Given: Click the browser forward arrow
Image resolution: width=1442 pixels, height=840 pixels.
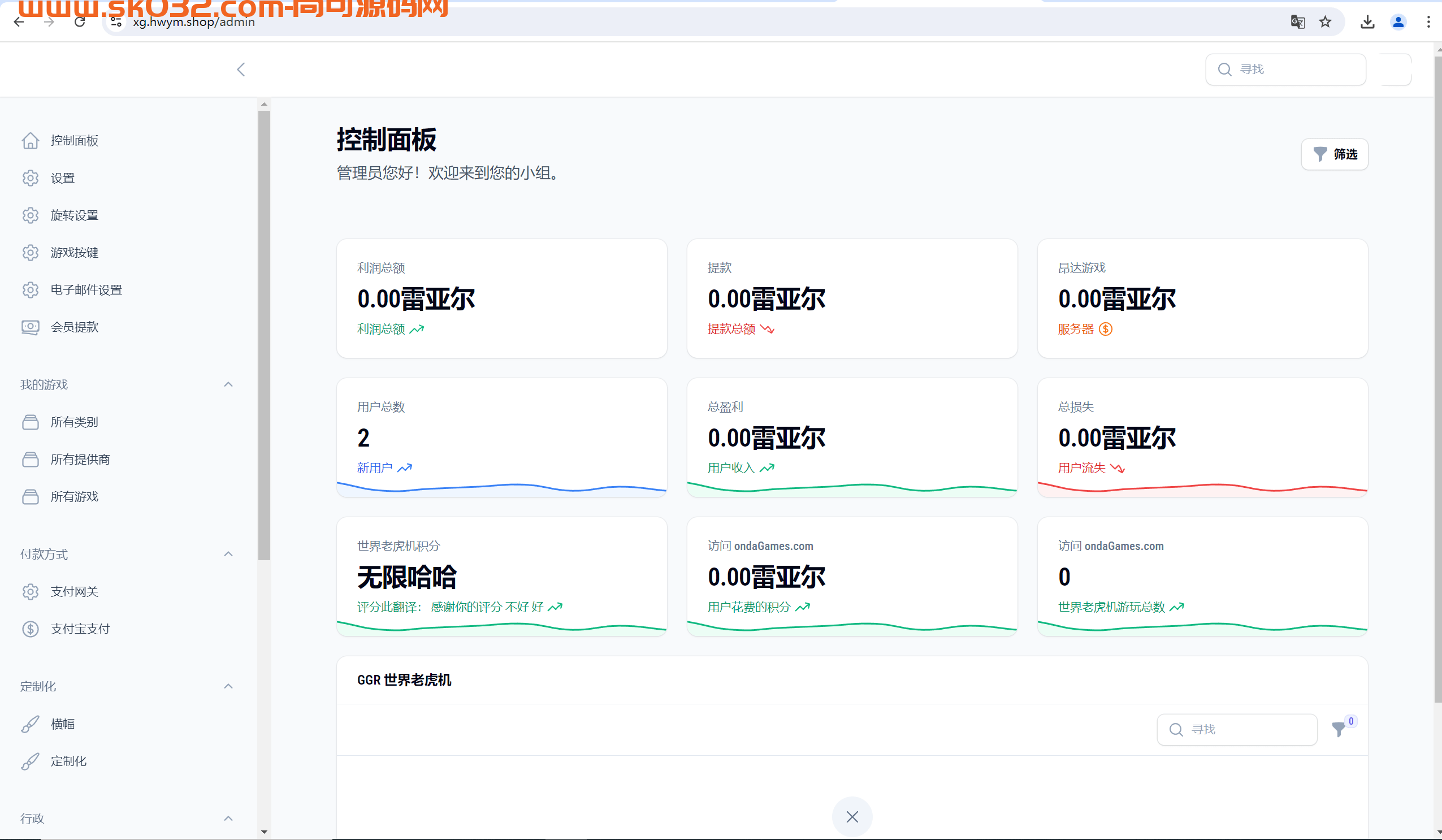Looking at the screenshot, I should (x=49, y=21).
